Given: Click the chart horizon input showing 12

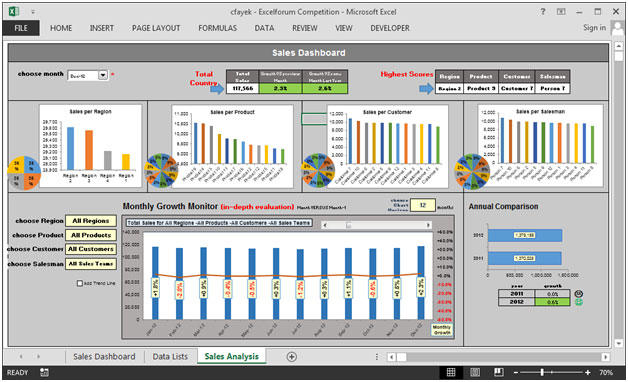Looking at the screenshot, I should coord(423,205).
